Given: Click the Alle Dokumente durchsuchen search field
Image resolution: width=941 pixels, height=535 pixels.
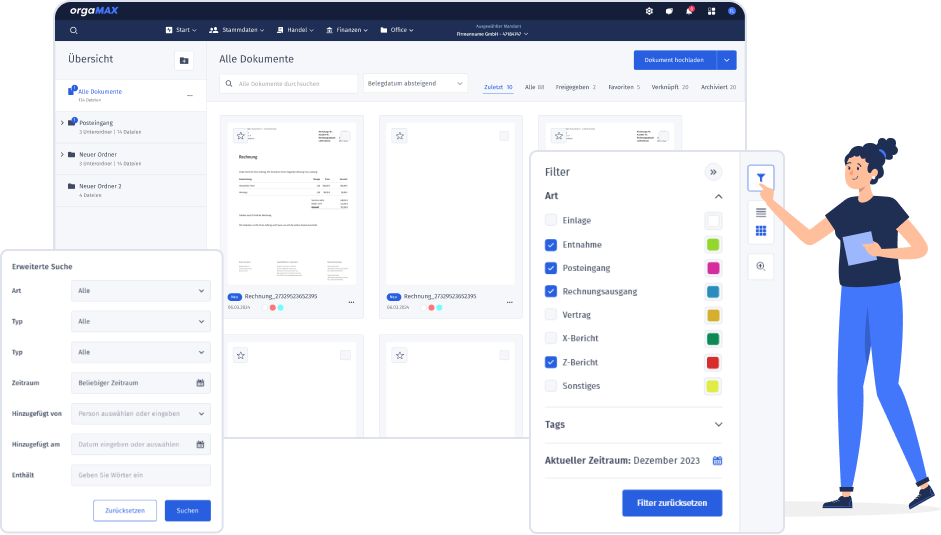Looking at the screenshot, I should [289, 83].
